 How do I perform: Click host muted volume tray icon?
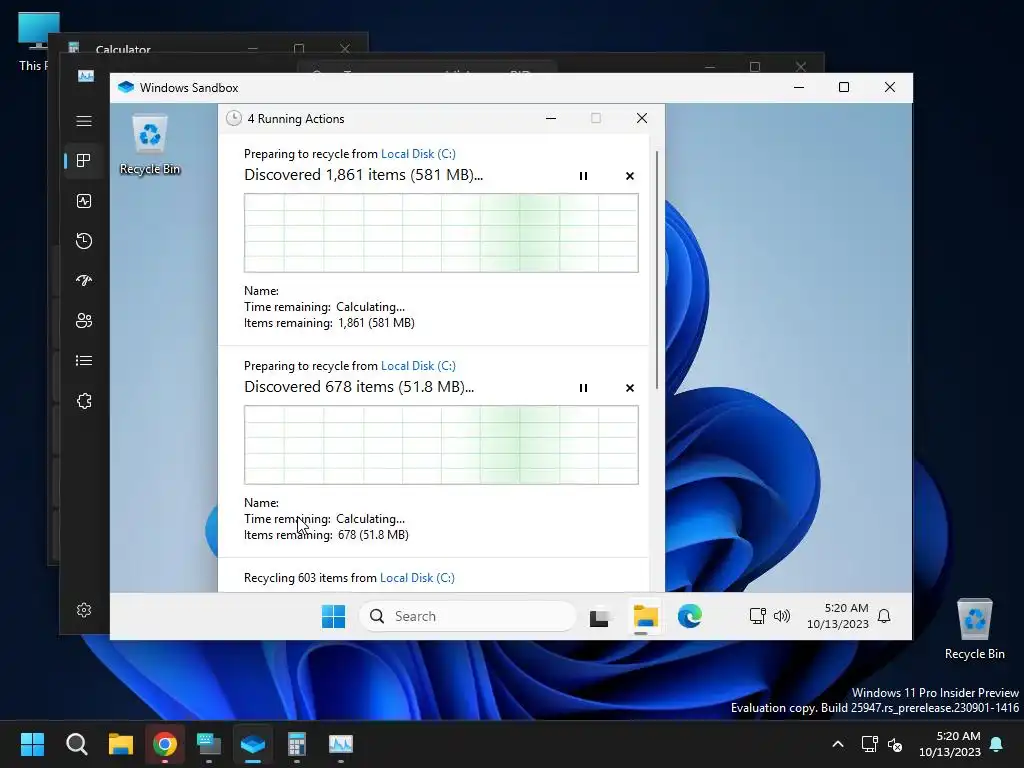[x=895, y=744]
